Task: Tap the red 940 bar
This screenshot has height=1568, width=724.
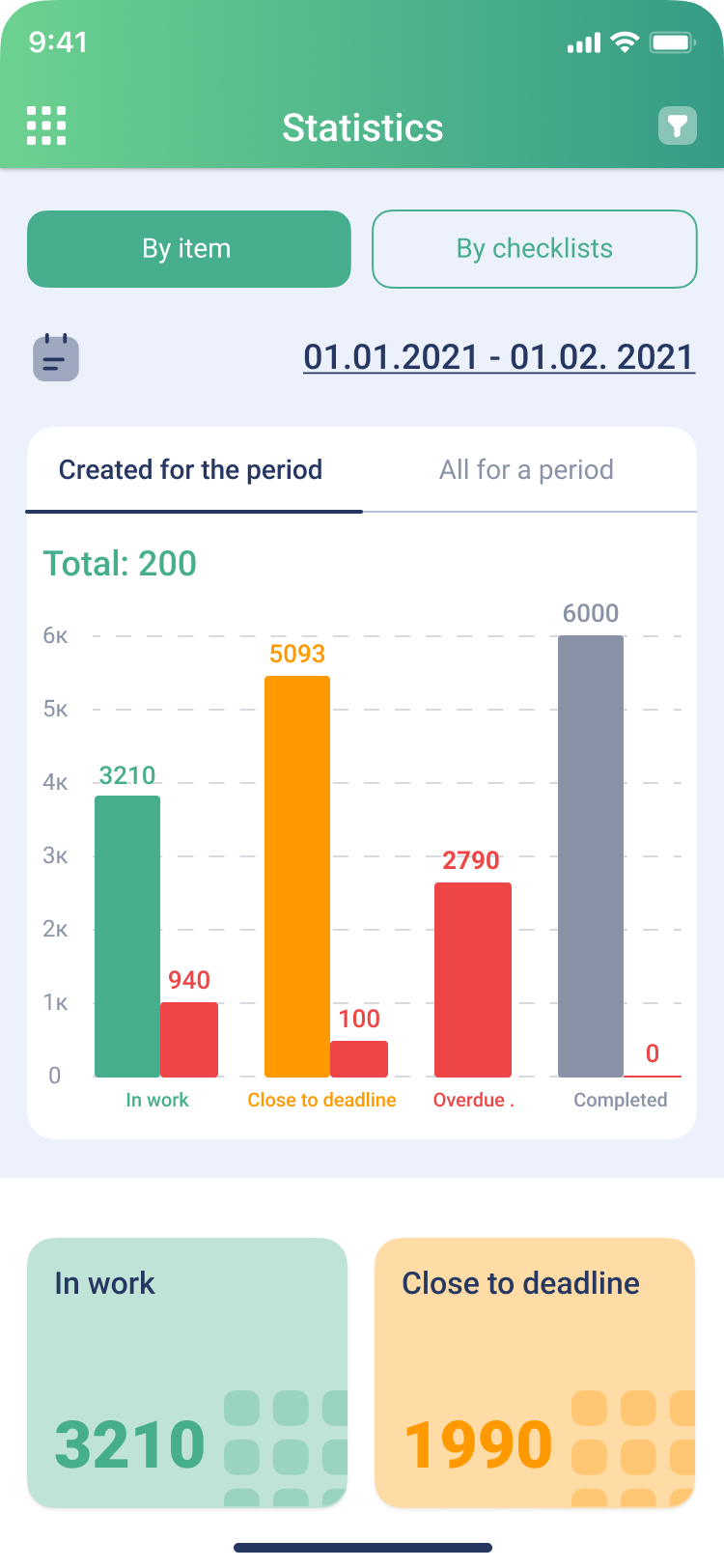Action: [x=189, y=1040]
